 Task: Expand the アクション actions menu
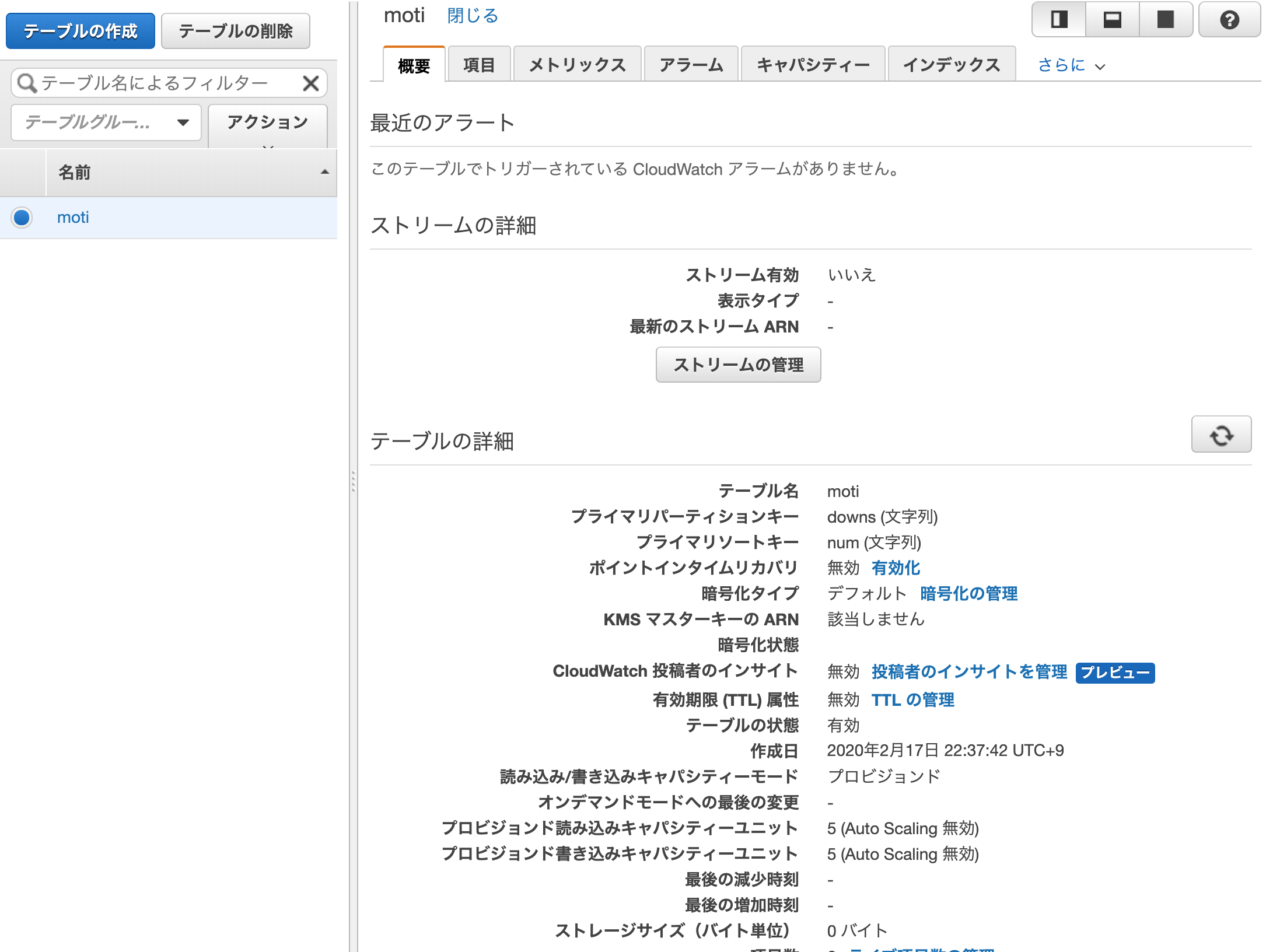click(x=268, y=124)
